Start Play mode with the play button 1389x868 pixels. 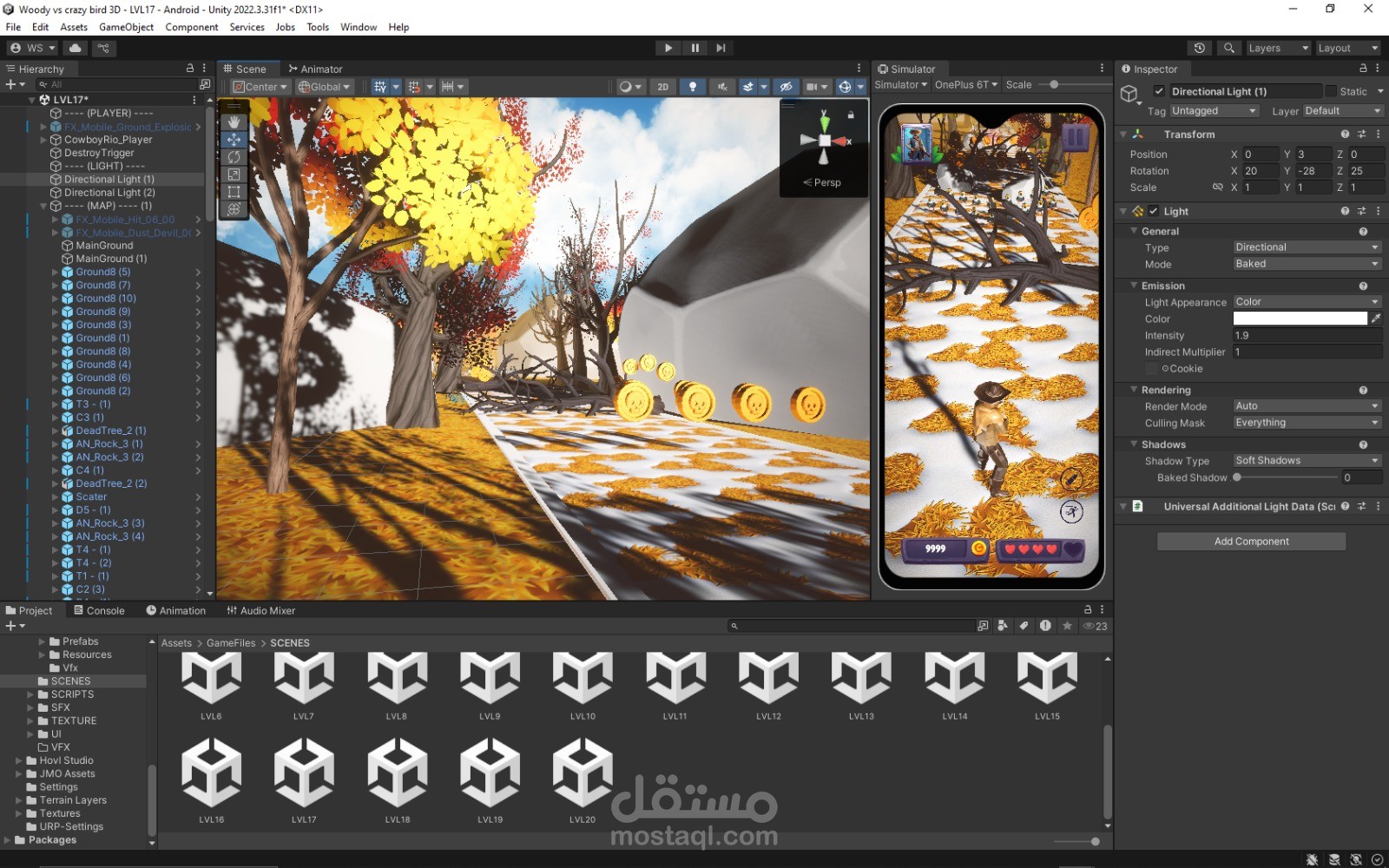click(x=668, y=48)
